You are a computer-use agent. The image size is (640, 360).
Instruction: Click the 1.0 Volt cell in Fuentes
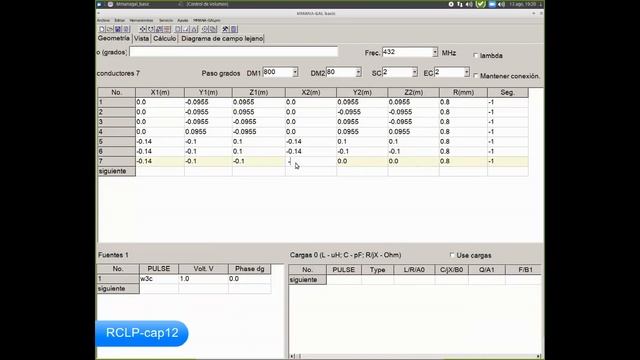pos(203,279)
